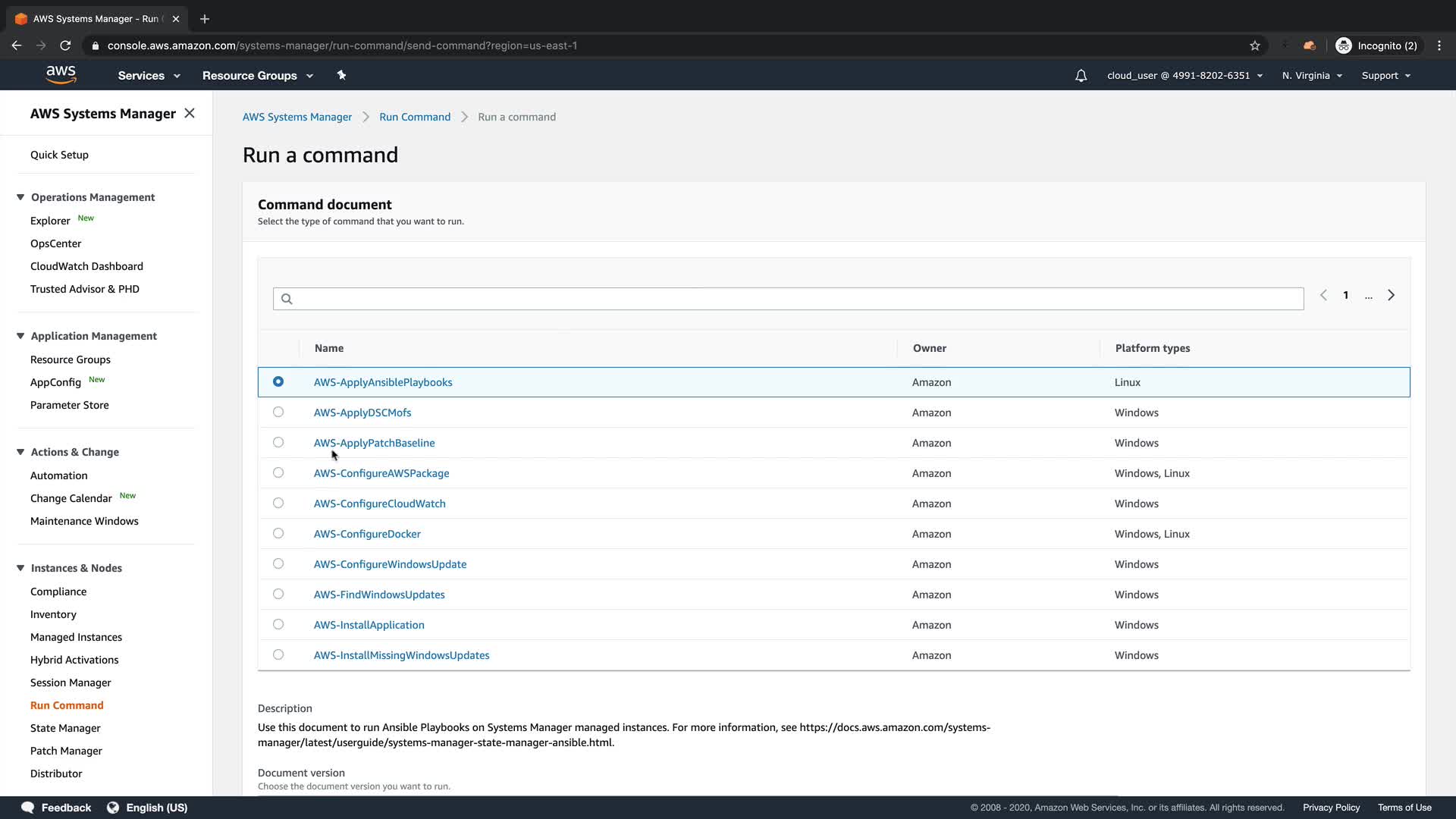Screen dimensions: 1456x819
Task: Select the AWS-InstallApplication radio button
Action: pos(278,625)
